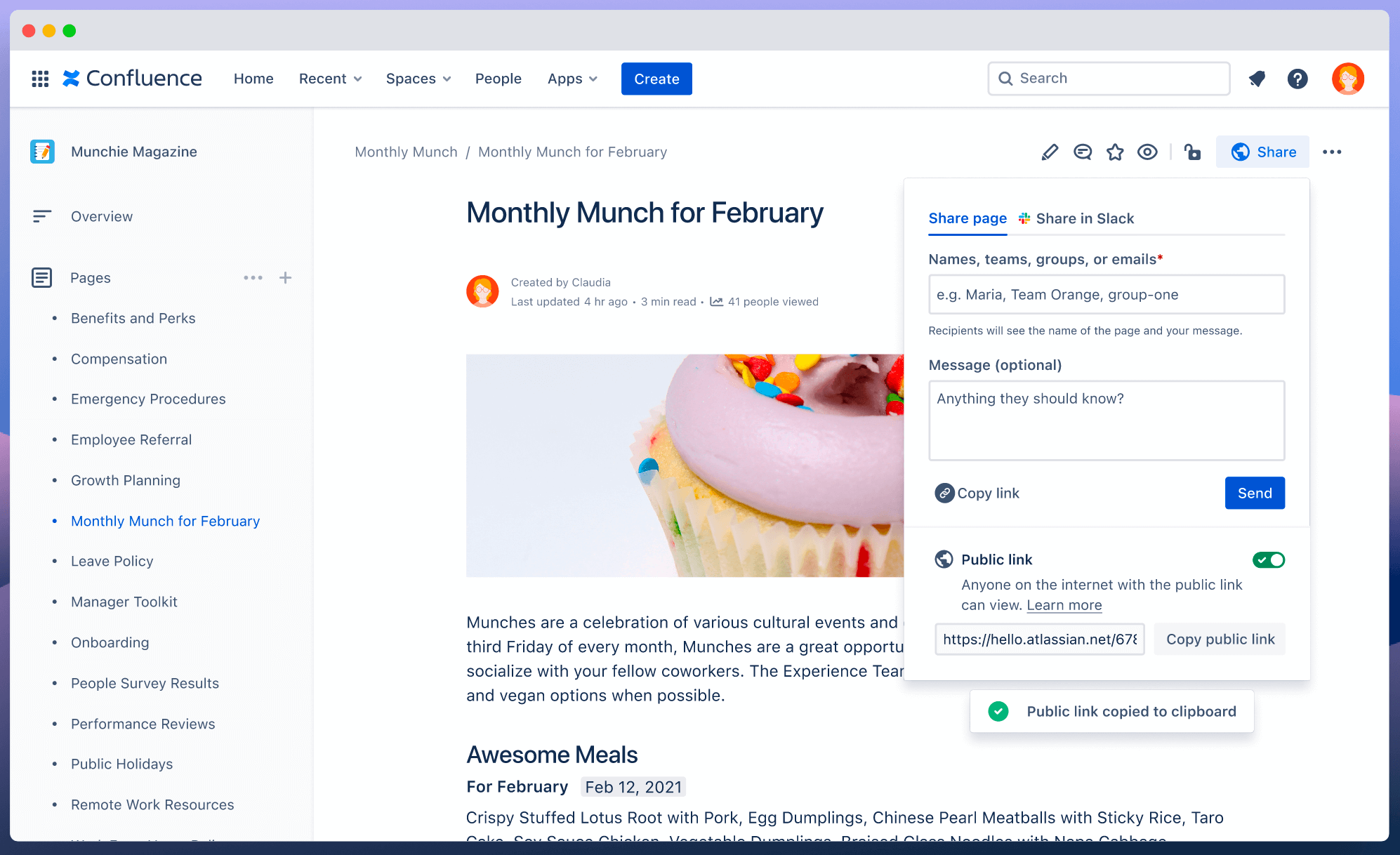Toggle the Public link switch on

1269,560
